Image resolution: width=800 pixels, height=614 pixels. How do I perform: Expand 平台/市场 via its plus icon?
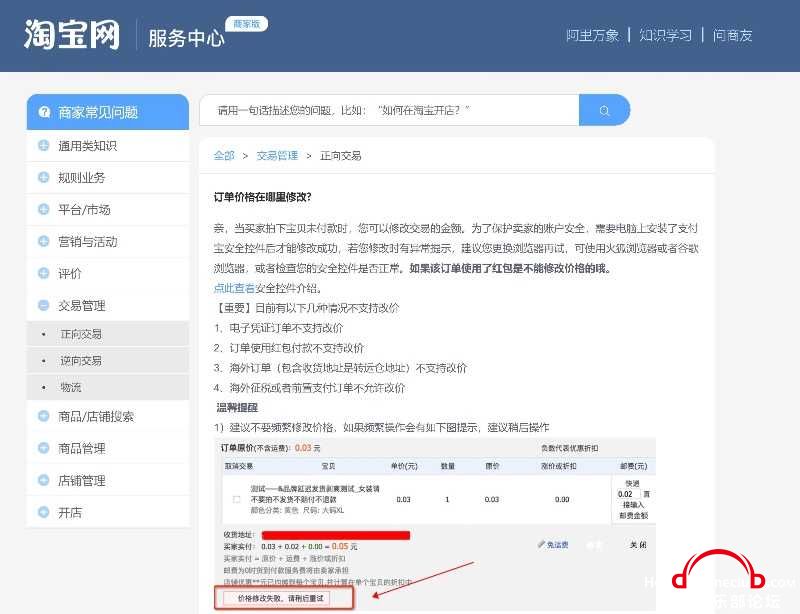coord(43,209)
